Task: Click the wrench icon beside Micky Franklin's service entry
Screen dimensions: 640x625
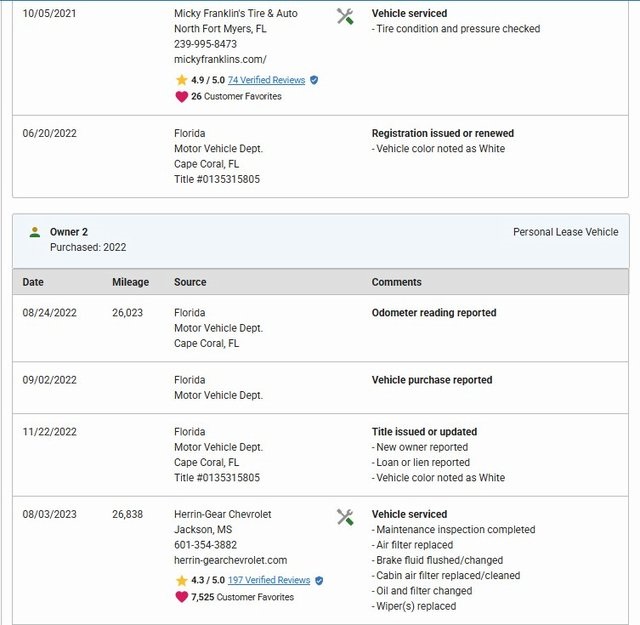Action: point(345,16)
